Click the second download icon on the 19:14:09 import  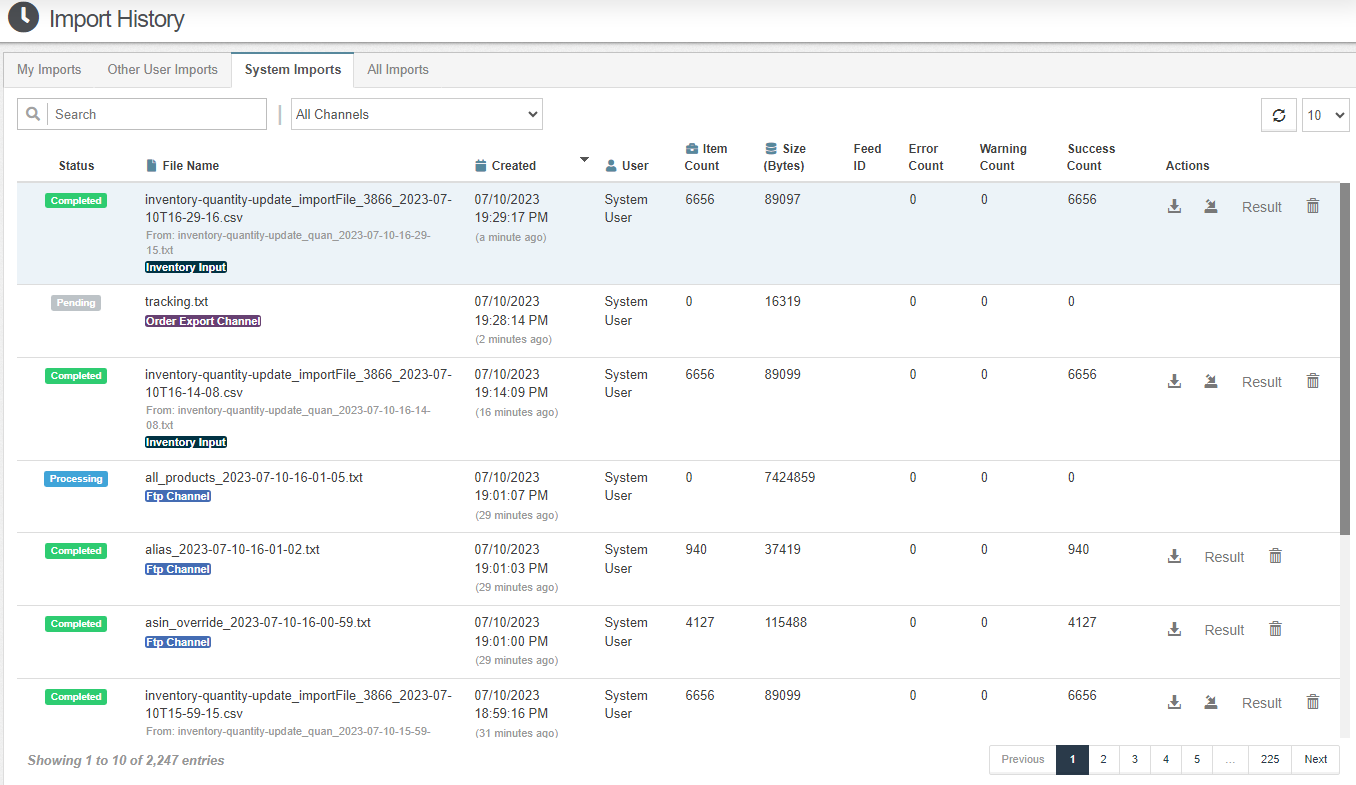coord(1210,382)
